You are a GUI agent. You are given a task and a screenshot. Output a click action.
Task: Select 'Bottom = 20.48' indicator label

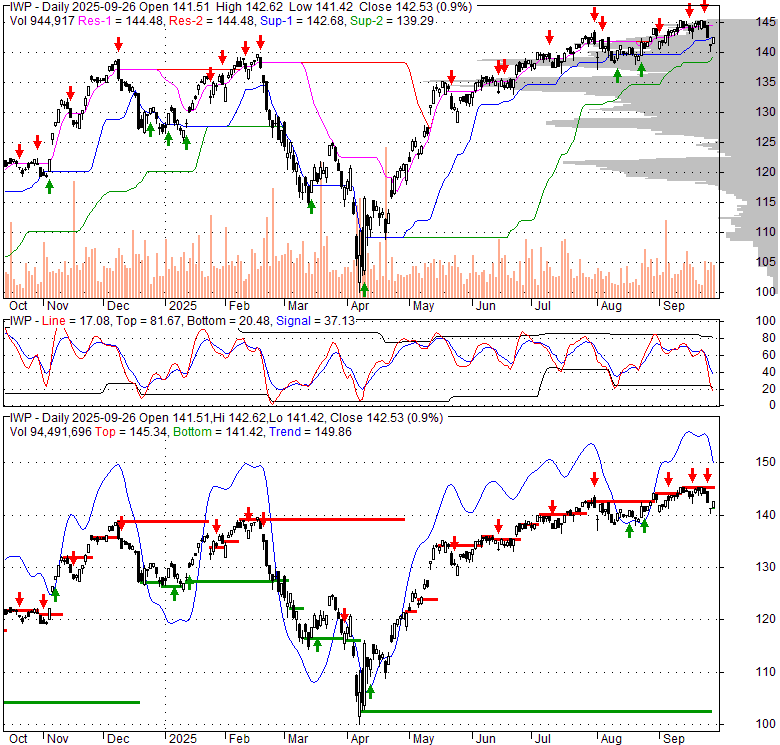228,321
